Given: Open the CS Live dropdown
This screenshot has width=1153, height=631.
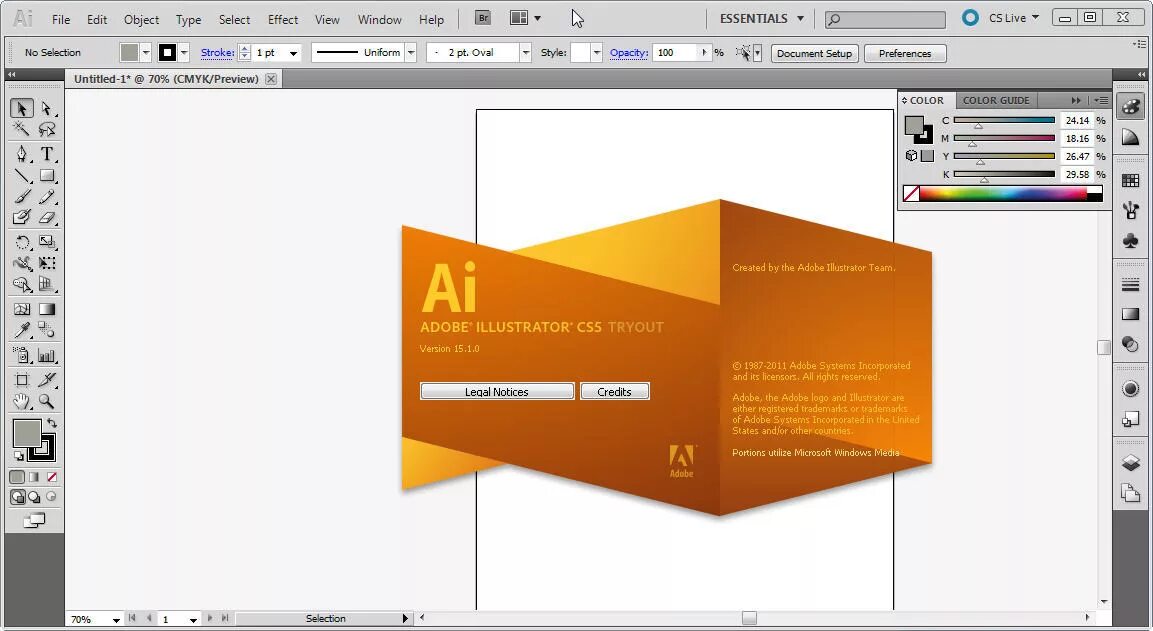Looking at the screenshot, I should pos(1013,18).
